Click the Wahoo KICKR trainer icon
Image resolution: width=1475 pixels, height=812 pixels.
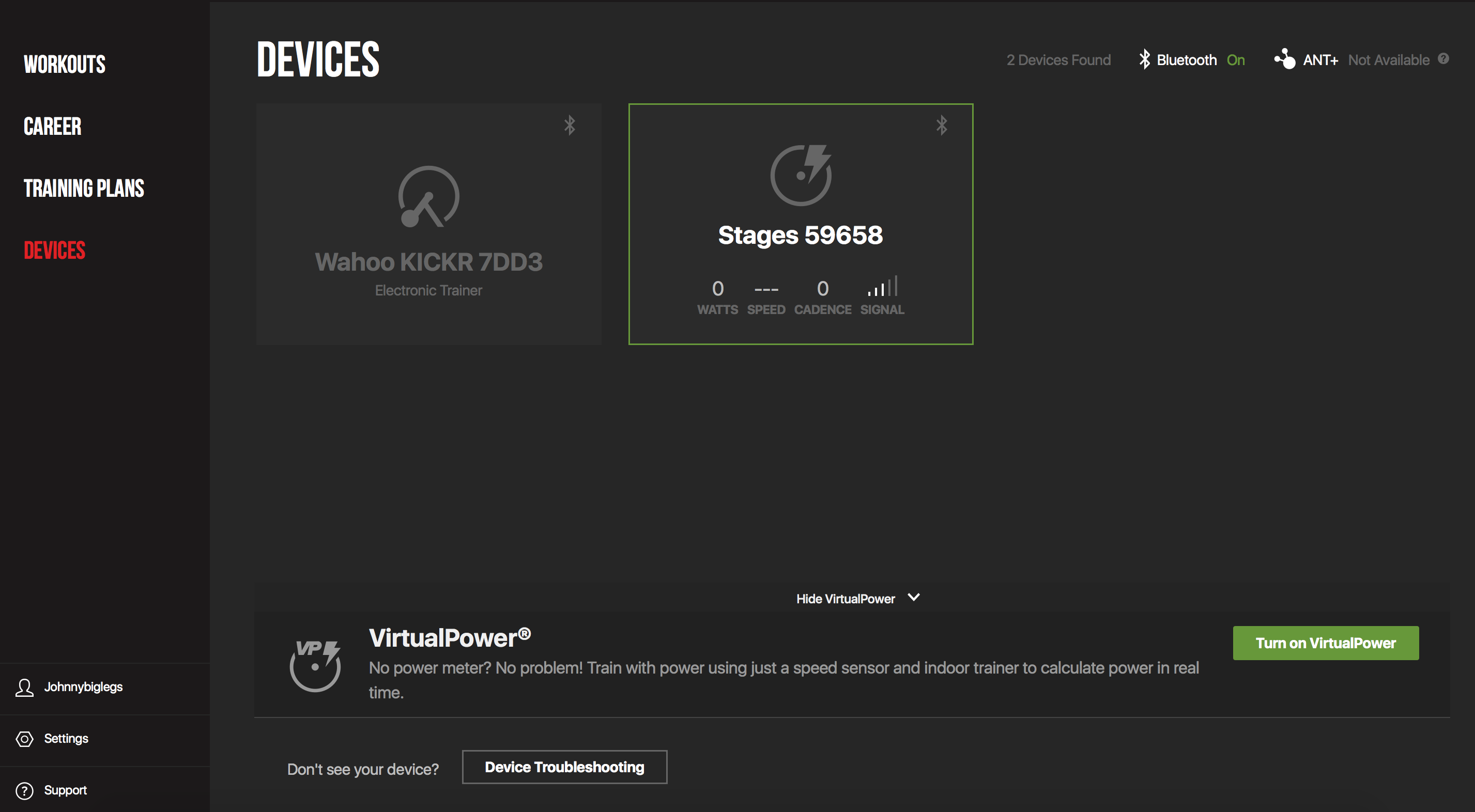point(428,197)
